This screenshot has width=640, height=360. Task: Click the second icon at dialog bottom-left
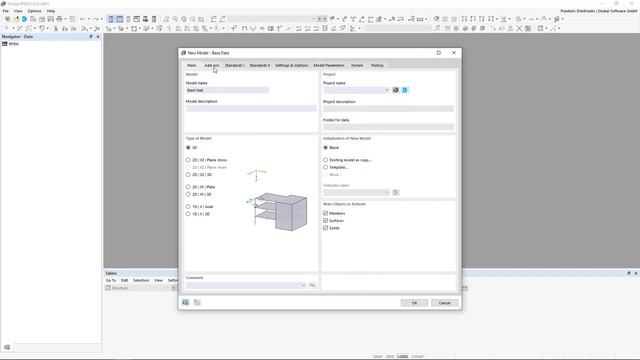197,302
